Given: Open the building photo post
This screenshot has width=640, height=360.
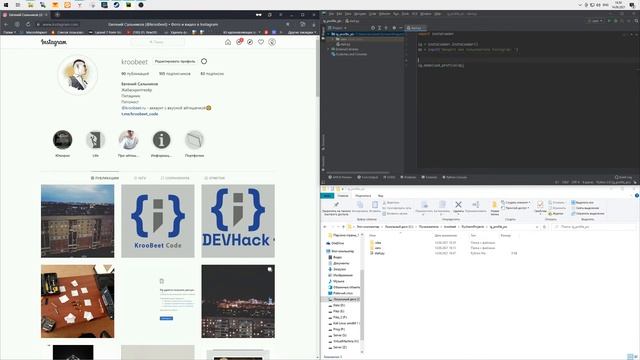Looking at the screenshot, I should point(78,221).
